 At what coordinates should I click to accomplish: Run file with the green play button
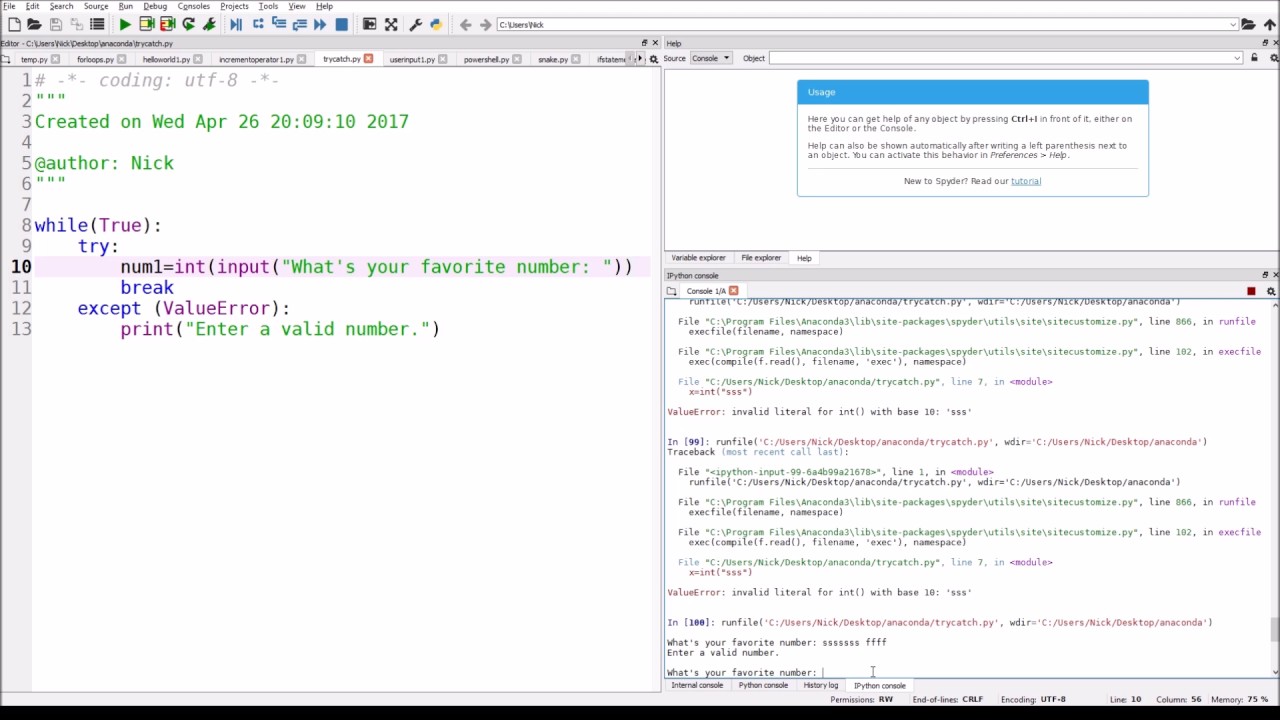click(x=125, y=24)
